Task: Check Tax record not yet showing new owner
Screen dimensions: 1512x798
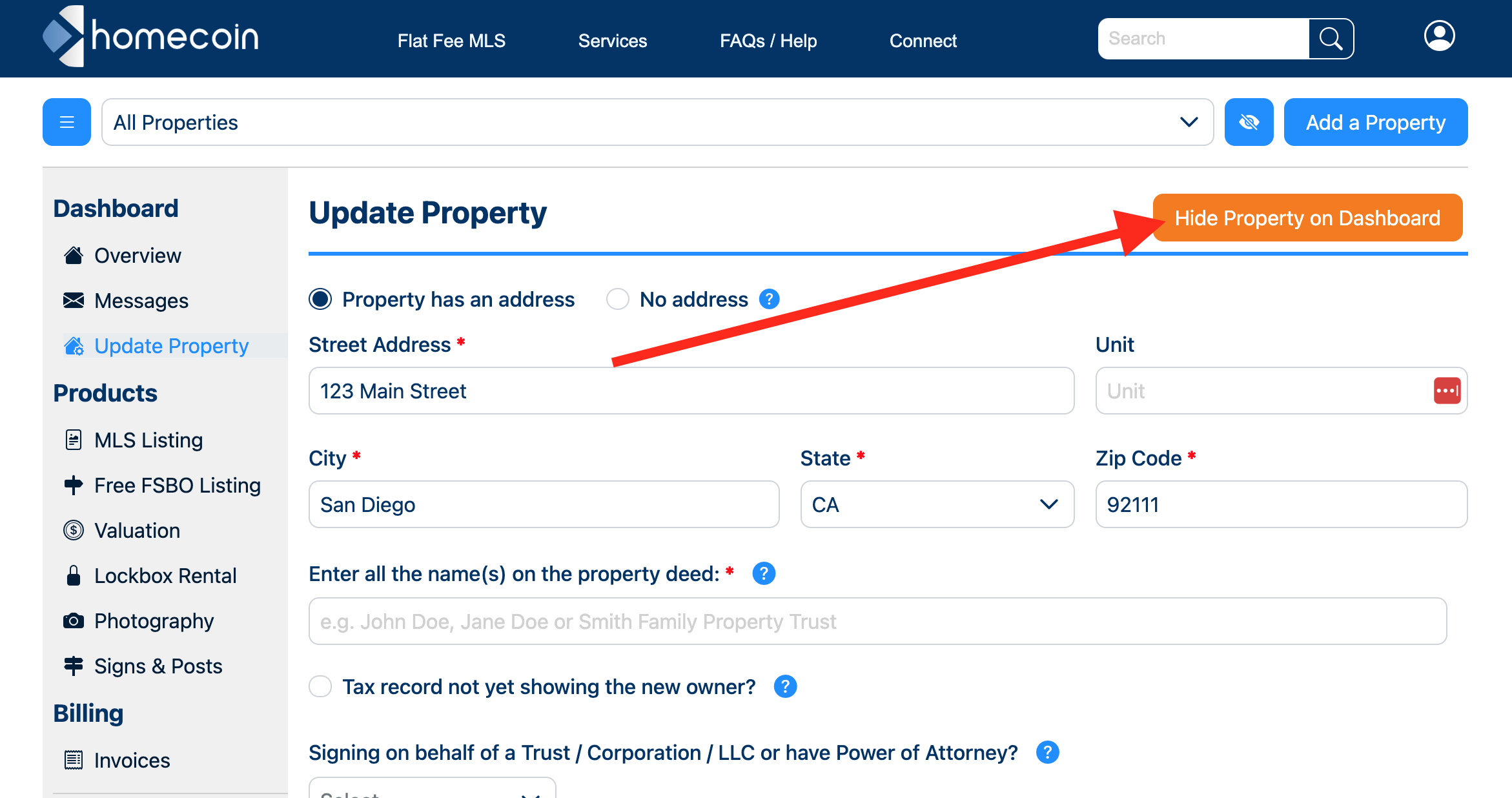Action: pos(320,686)
